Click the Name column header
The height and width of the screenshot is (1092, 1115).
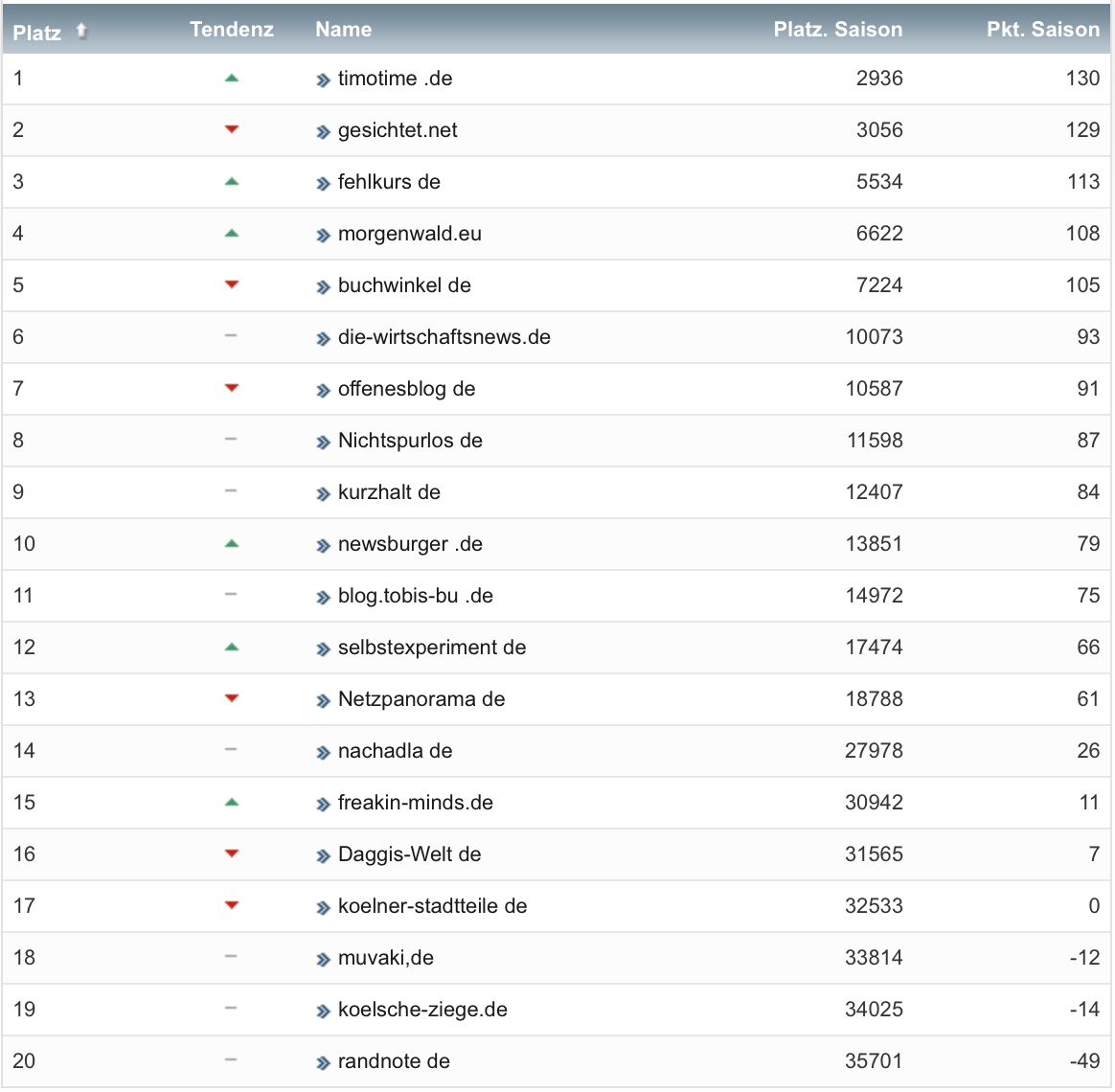click(344, 29)
